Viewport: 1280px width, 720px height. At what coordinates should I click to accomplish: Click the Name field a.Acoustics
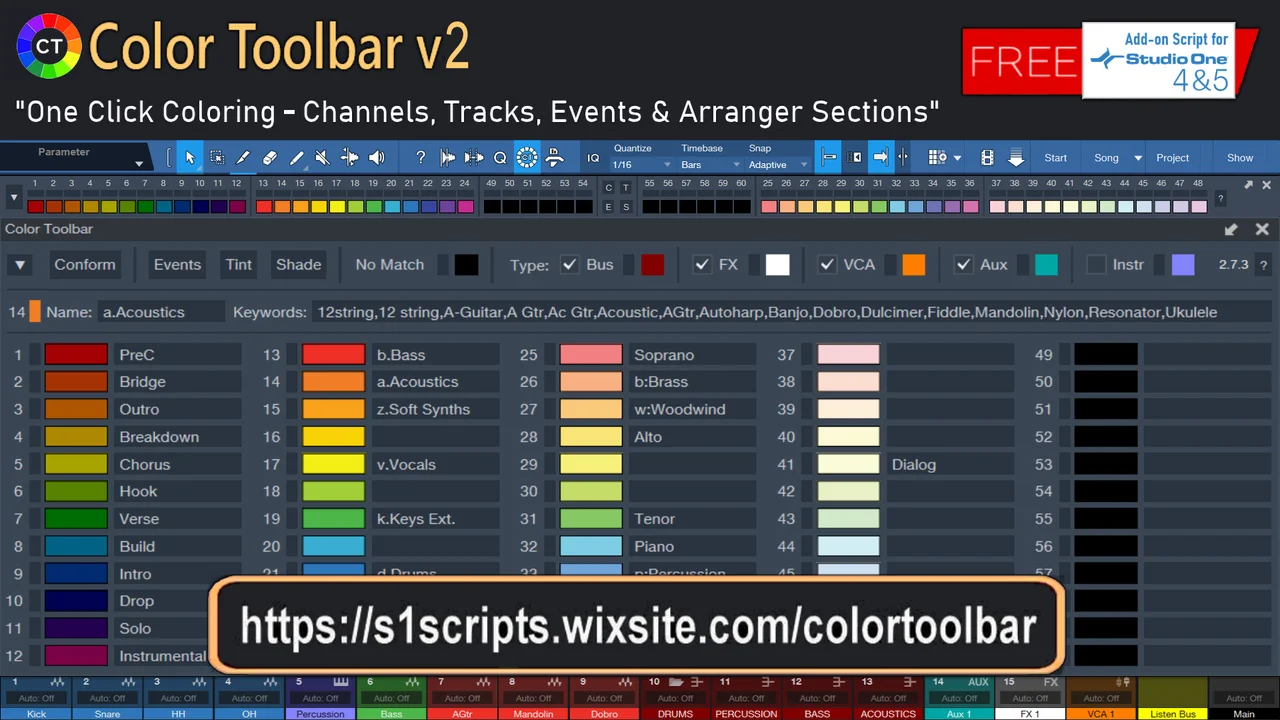click(x=161, y=312)
